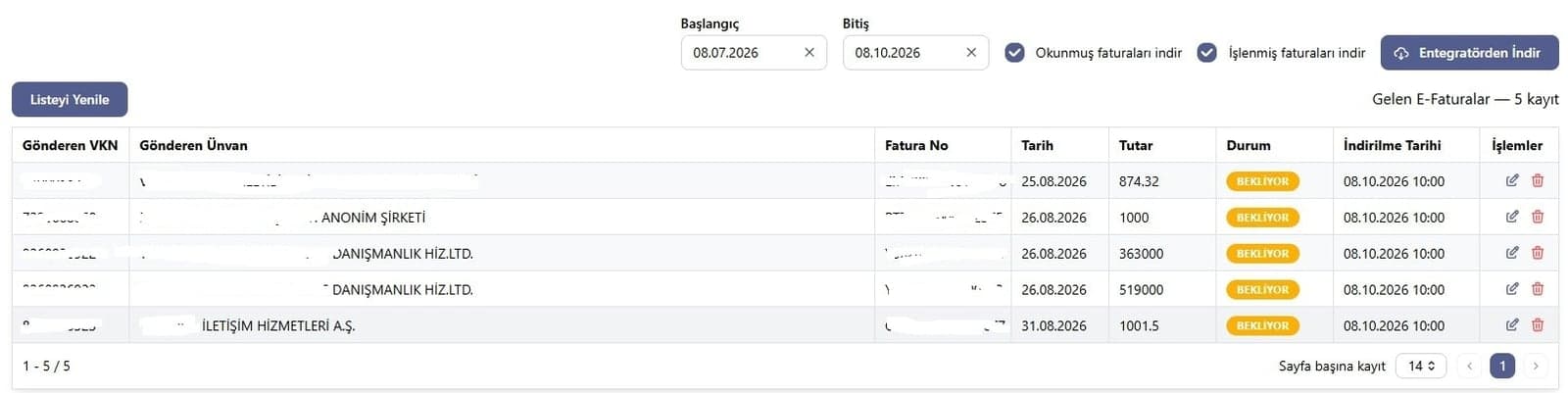Toggle İşlenmiş faturaları indir checkbox
The height and width of the screenshot is (393, 1568).
pos(1207,53)
